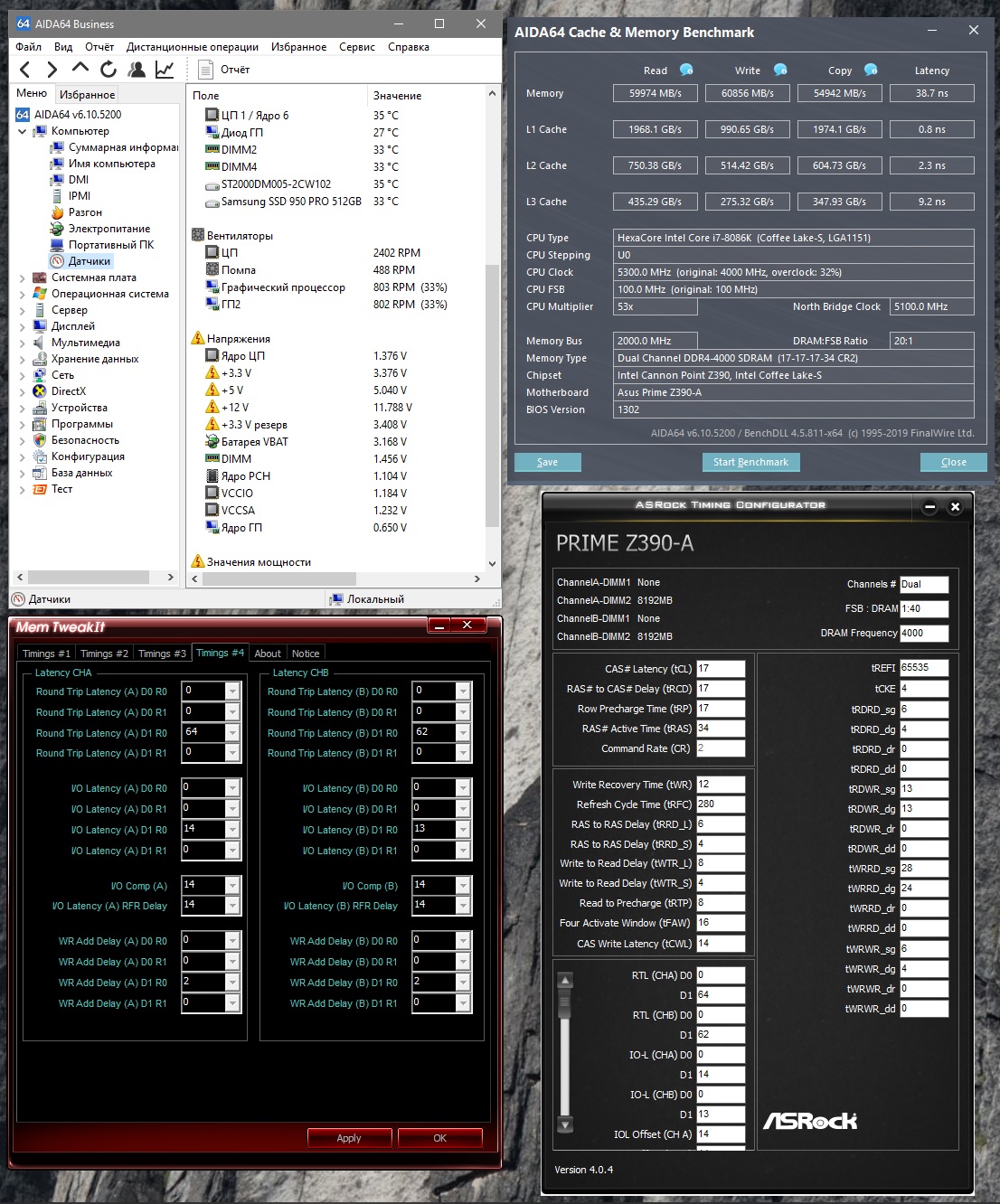Collapse the Компьютер tree node
This screenshot has height=1204, width=1000.
pos(22,131)
